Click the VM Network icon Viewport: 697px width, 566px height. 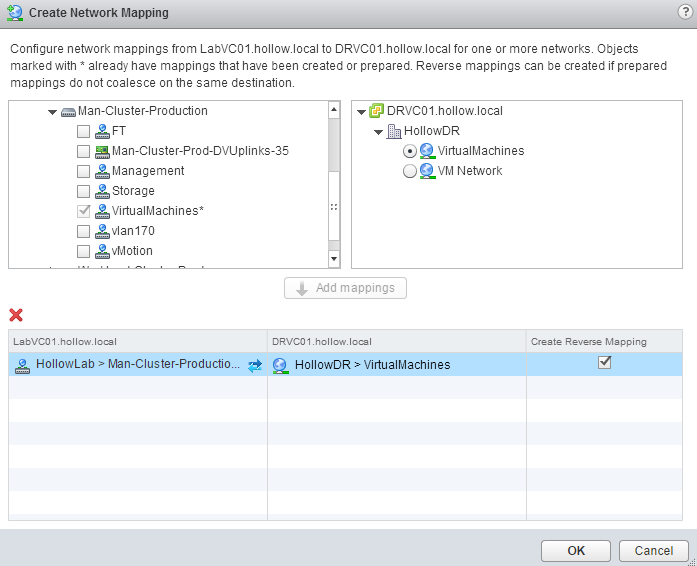point(427,171)
